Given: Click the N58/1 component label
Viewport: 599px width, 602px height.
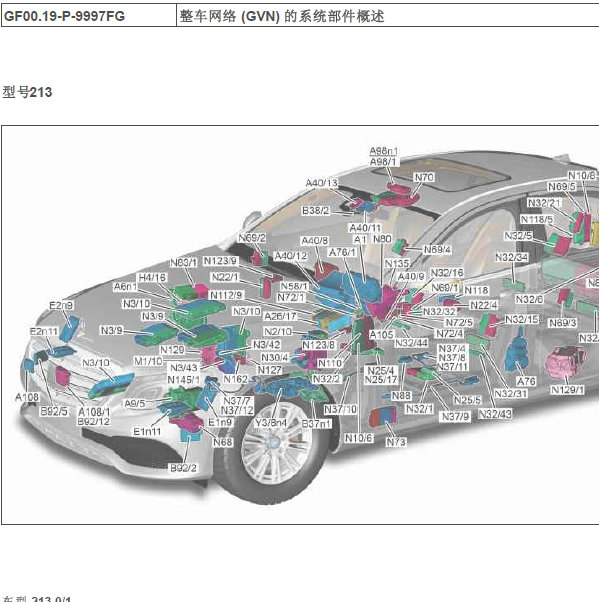Looking at the screenshot, I should [x=294, y=286].
